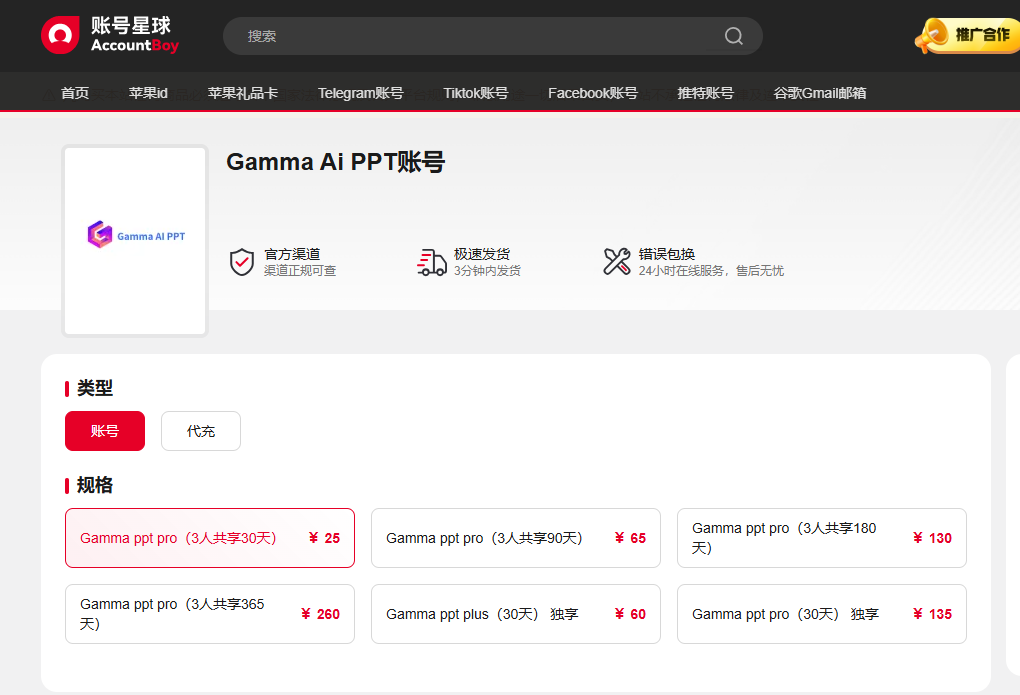1020x695 pixels.
Task: Click the 3分钟内发货 subtitle
Action: 487,271
